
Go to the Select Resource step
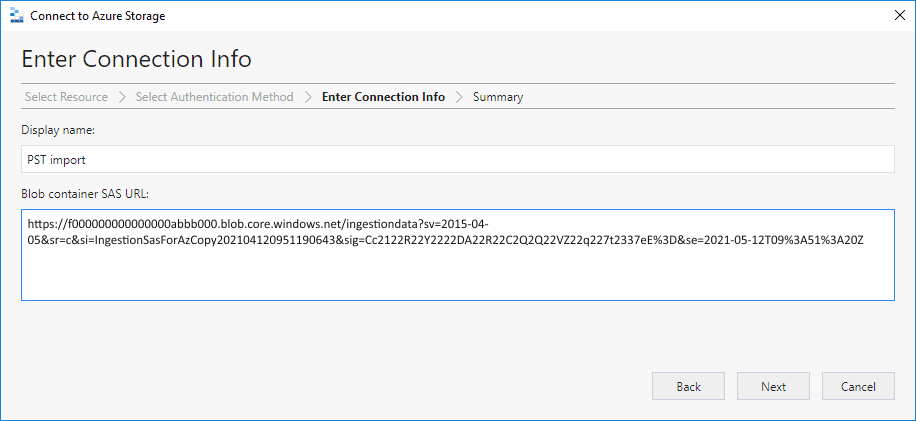point(65,97)
